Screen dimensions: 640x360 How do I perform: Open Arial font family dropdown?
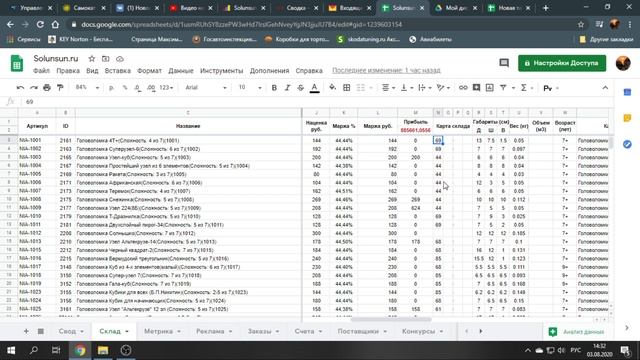[206, 88]
